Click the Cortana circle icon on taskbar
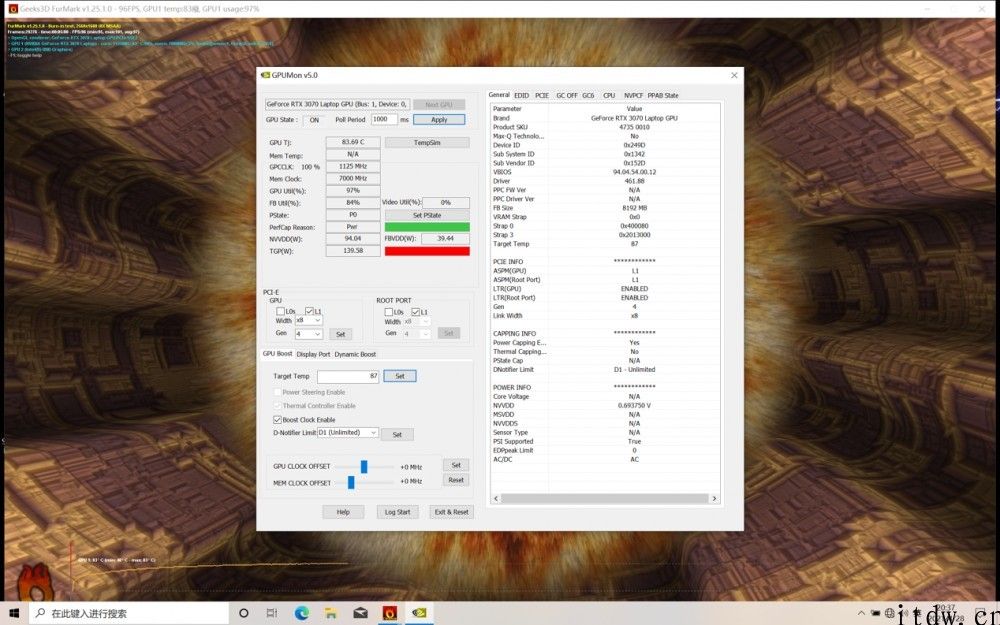 pyautogui.click(x=243, y=613)
